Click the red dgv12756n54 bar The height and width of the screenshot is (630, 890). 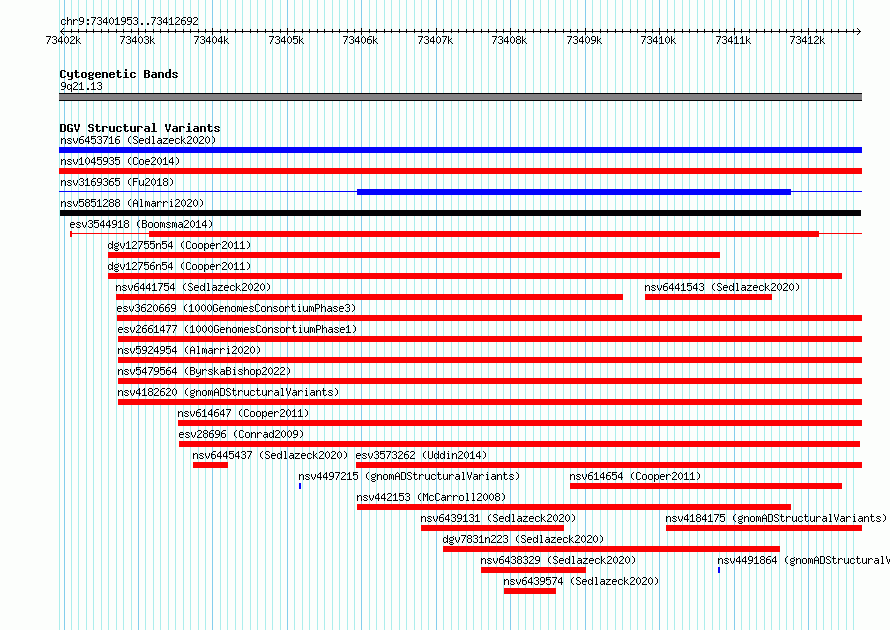point(475,276)
